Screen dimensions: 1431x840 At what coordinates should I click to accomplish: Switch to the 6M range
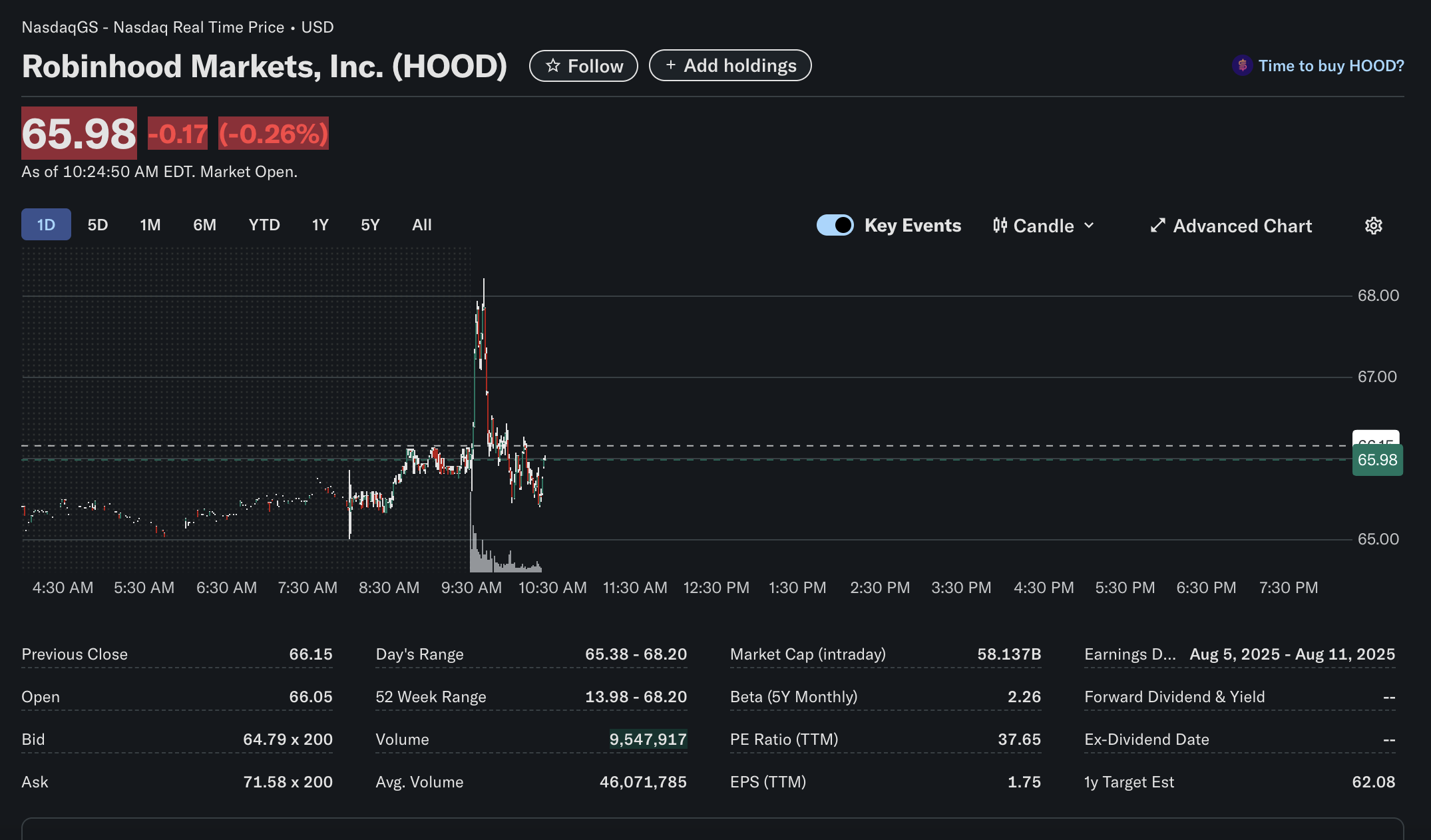click(204, 225)
